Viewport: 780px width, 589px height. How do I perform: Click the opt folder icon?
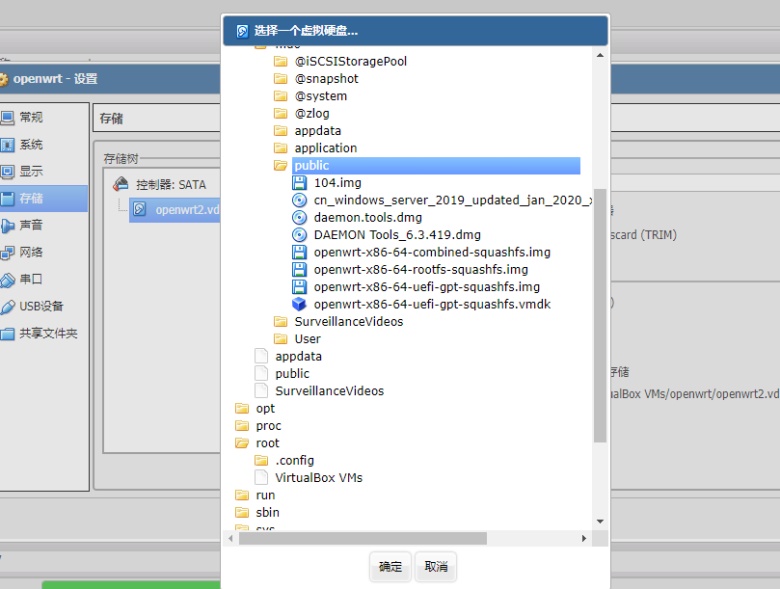pyautogui.click(x=242, y=408)
